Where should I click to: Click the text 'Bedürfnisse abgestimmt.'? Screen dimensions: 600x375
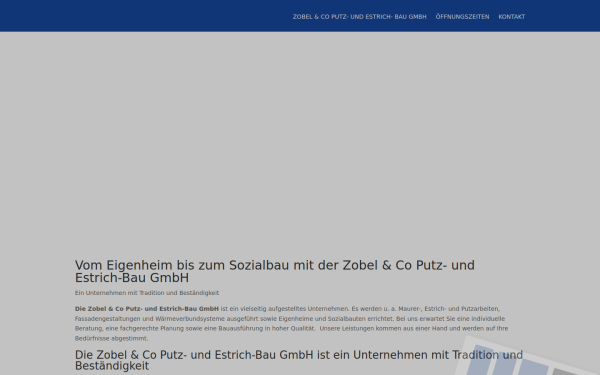coord(111,339)
